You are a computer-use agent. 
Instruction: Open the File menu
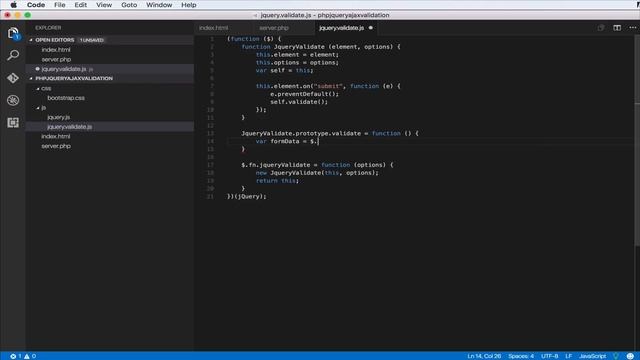click(x=60, y=5)
